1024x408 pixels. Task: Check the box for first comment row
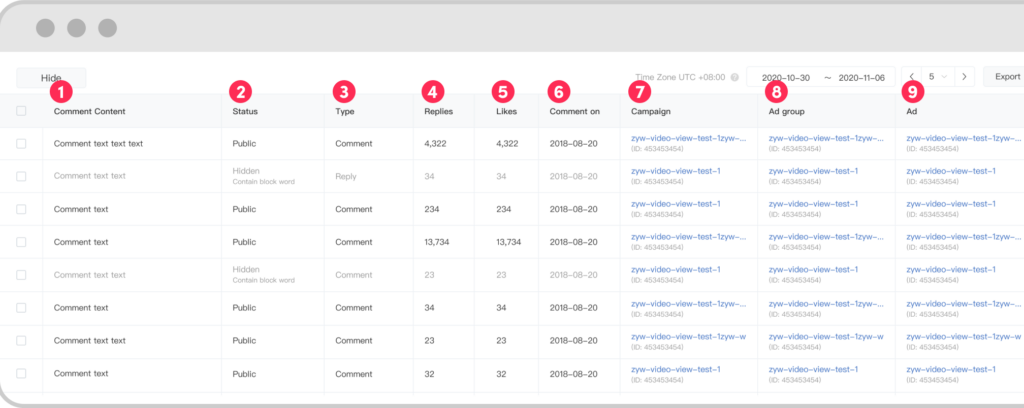point(21,144)
